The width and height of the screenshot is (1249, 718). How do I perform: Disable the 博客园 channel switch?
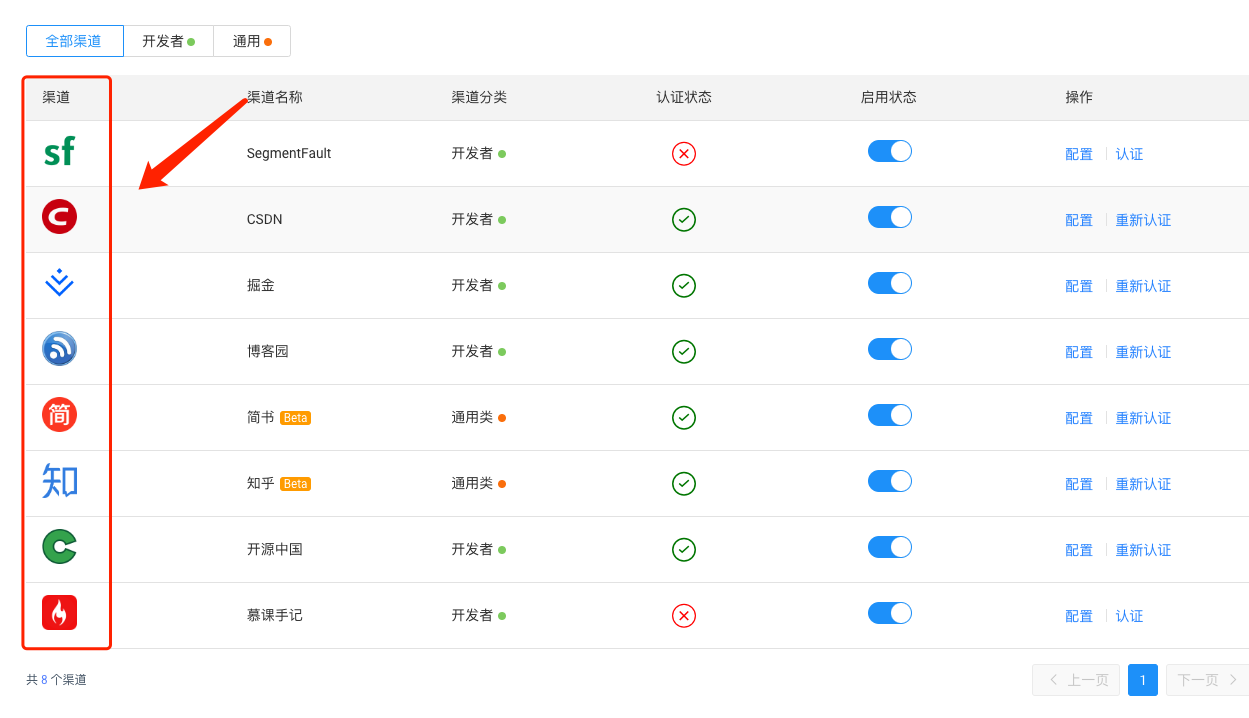(890, 349)
